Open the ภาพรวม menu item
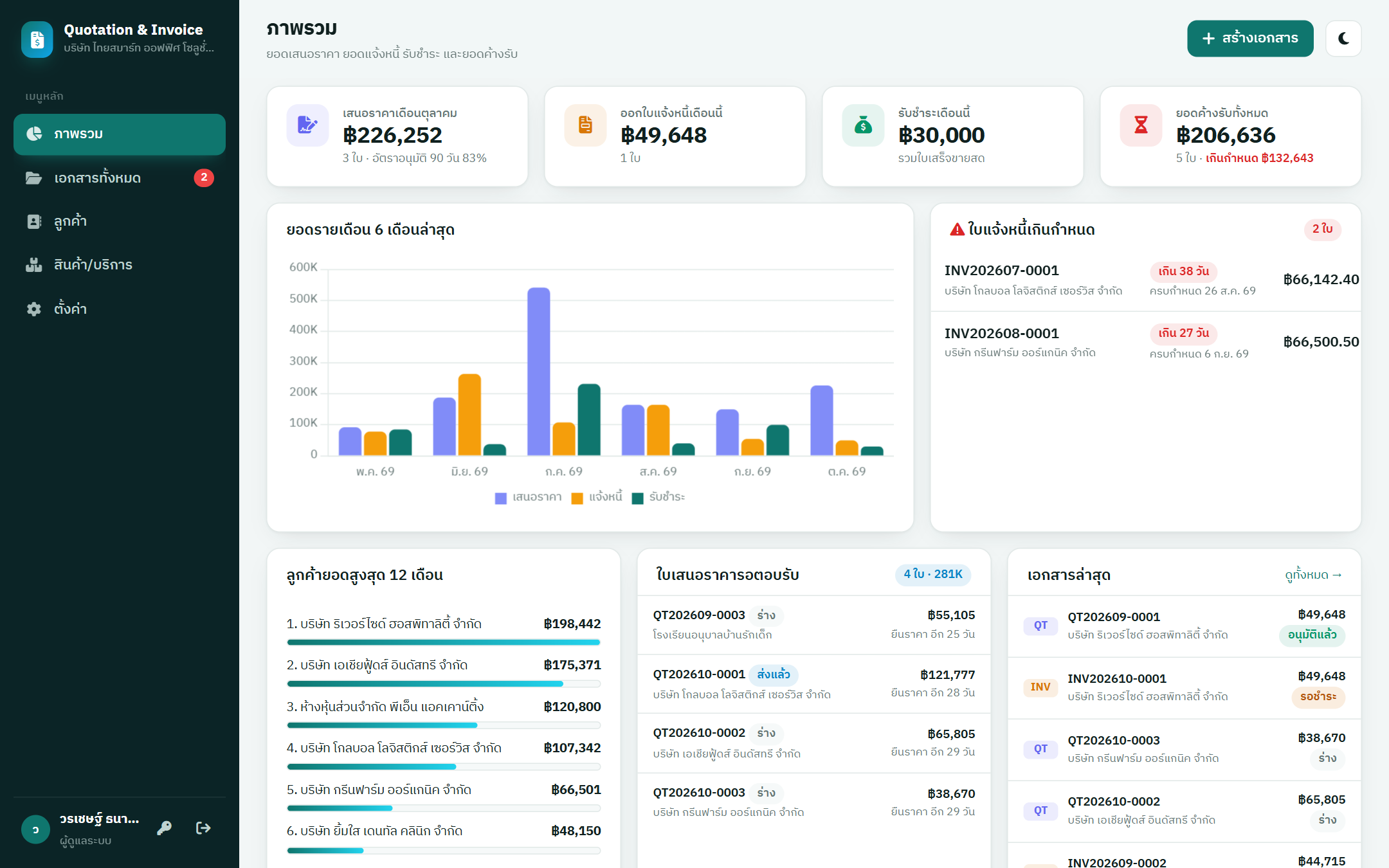The height and width of the screenshot is (868, 1389). click(120, 134)
